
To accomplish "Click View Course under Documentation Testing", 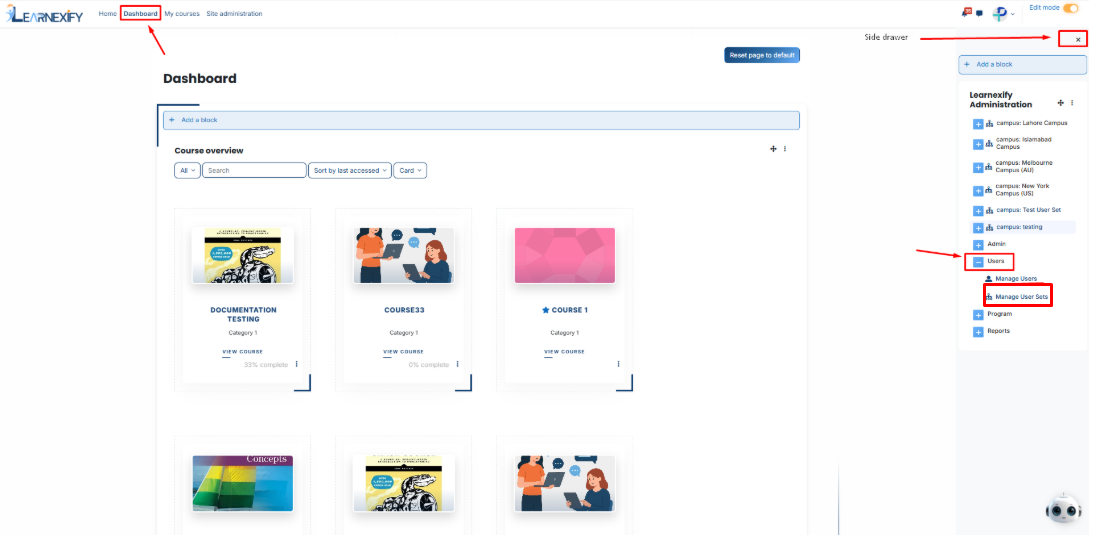I will (x=243, y=352).
